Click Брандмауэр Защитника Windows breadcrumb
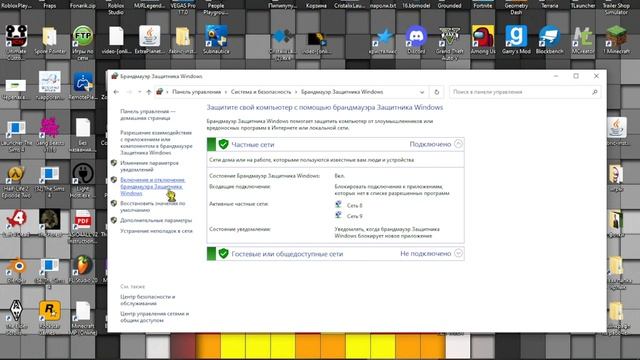 pyautogui.click(x=342, y=92)
